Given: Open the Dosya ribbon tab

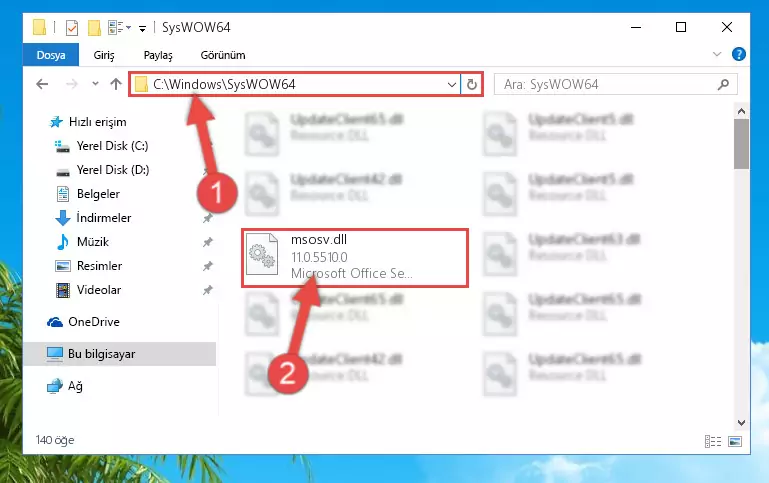Looking at the screenshot, I should (51, 55).
